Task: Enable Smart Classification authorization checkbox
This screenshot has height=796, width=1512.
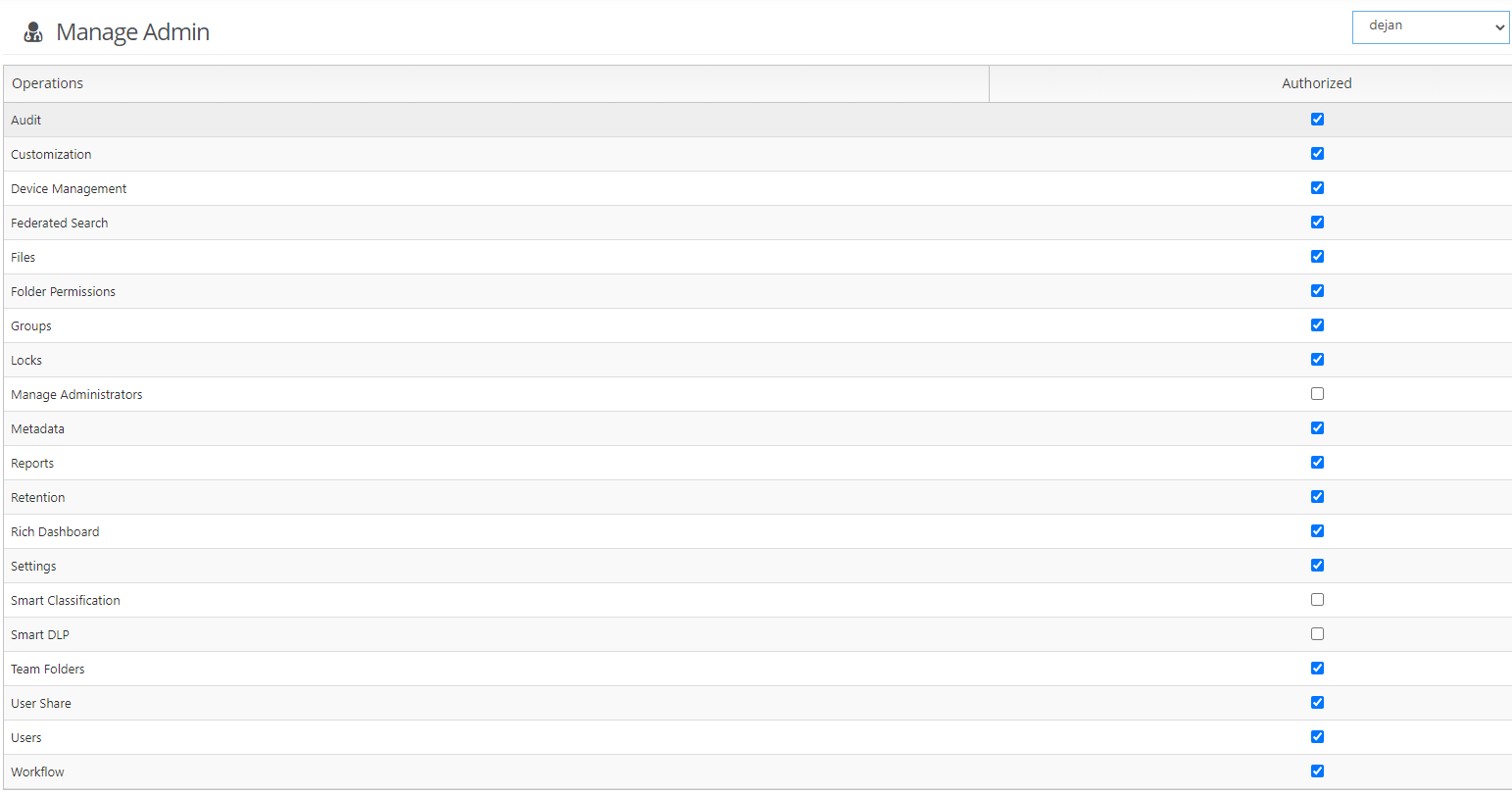Action: (1317, 600)
